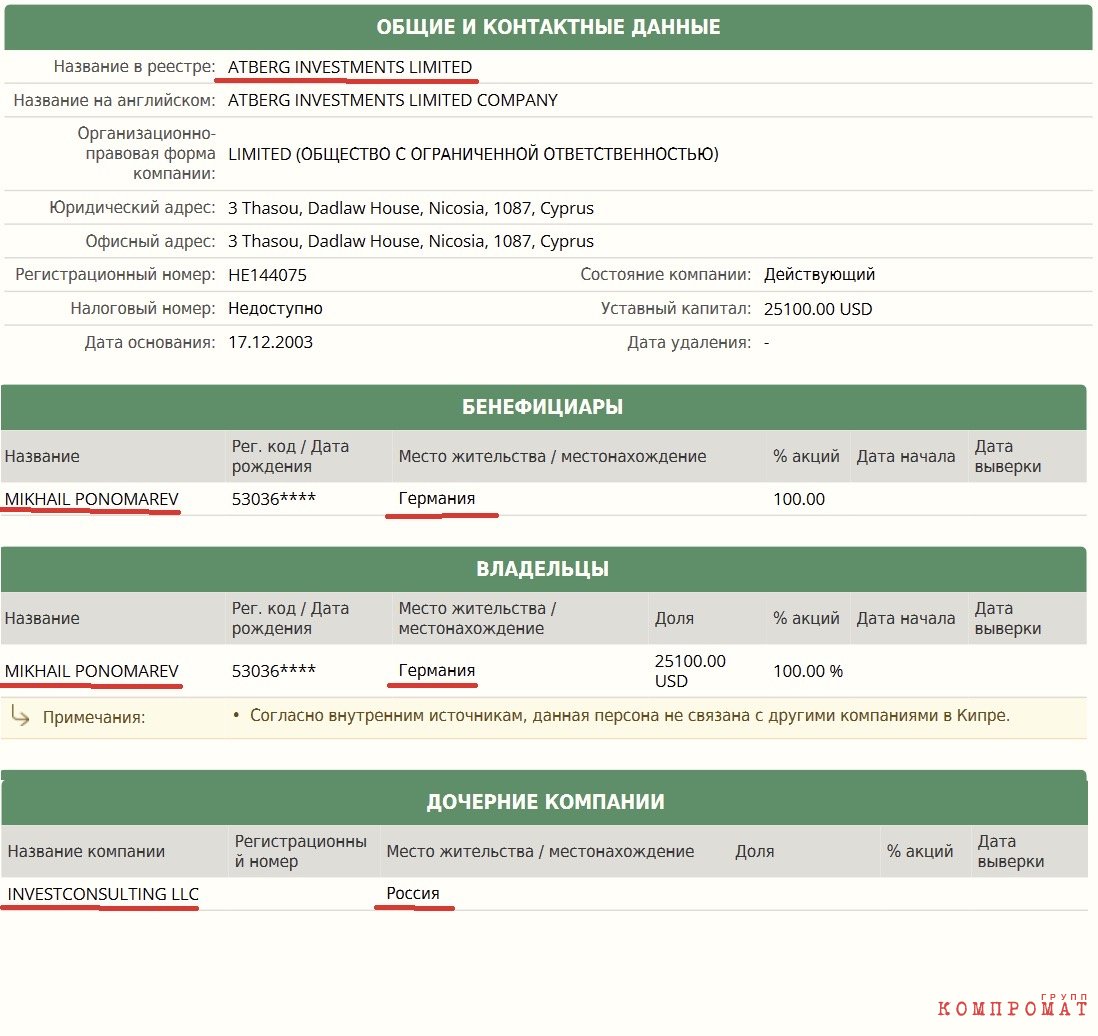Click reg code 53036**** in beneficiaries

point(274,499)
